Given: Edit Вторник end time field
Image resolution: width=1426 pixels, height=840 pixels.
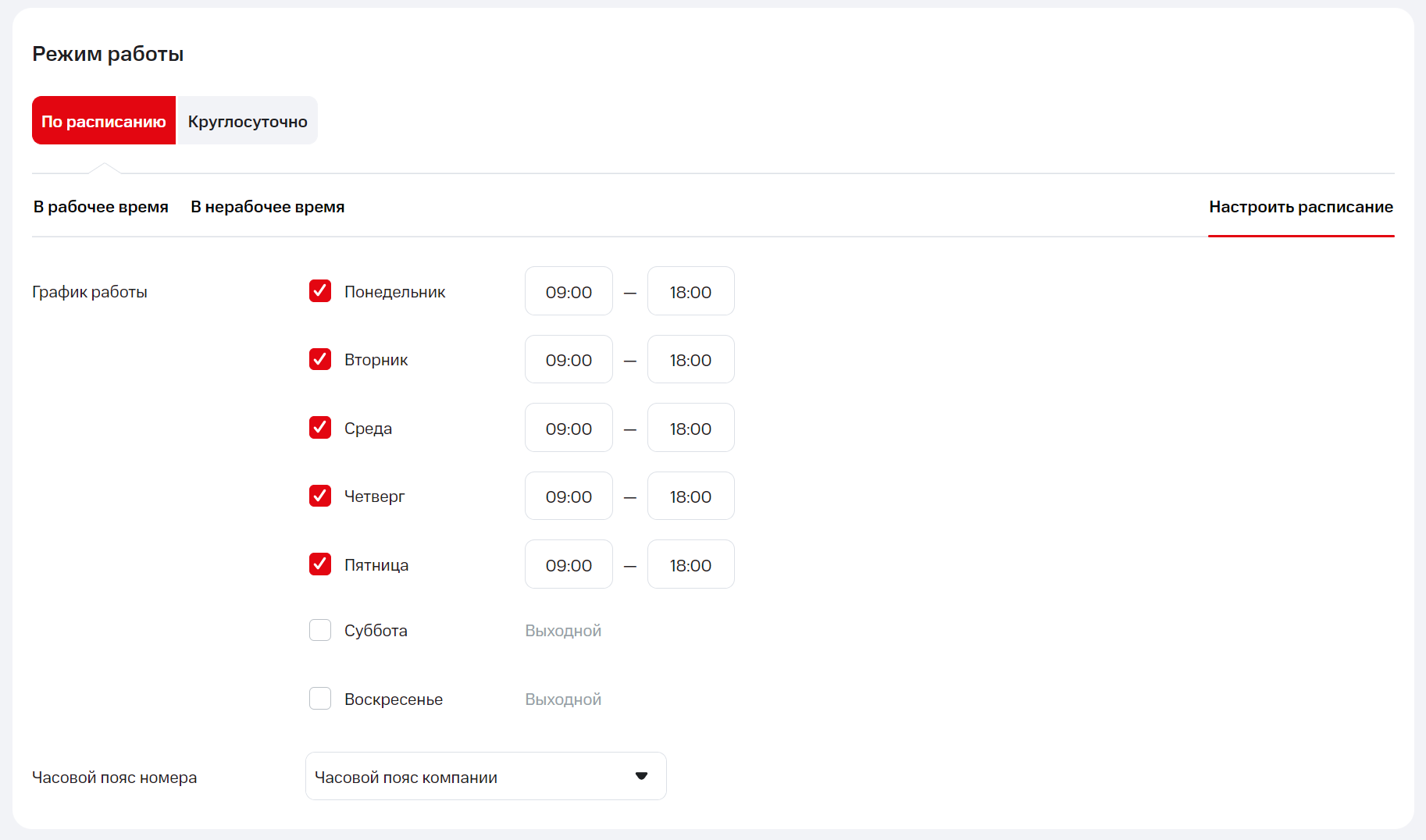Looking at the screenshot, I should click(690, 360).
